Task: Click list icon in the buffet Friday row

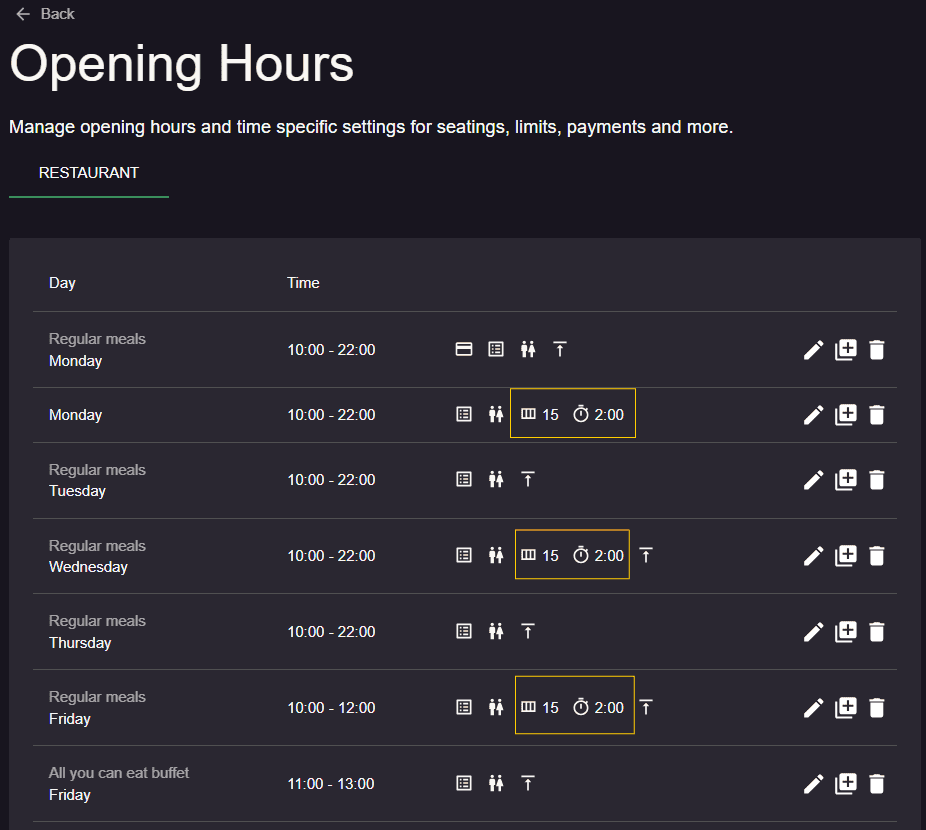Action: (x=464, y=783)
